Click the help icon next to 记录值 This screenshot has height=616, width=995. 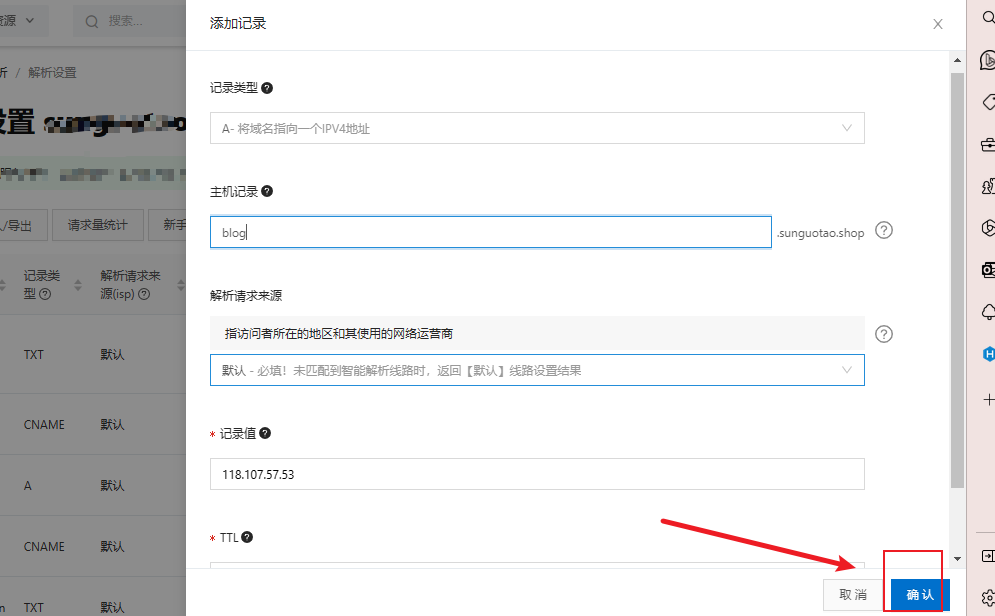(265, 434)
